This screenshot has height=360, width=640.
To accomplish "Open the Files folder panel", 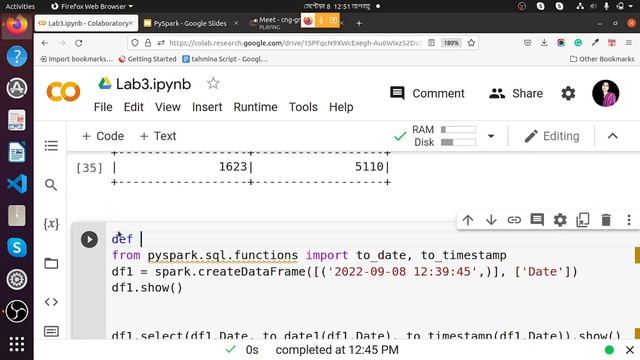I will pyautogui.click(x=51, y=263).
